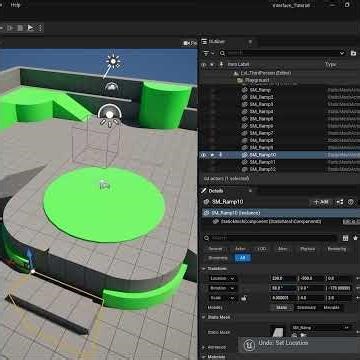Open the Scale type dropdown
This screenshot has width=360, height=360.
click(x=223, y=298)
